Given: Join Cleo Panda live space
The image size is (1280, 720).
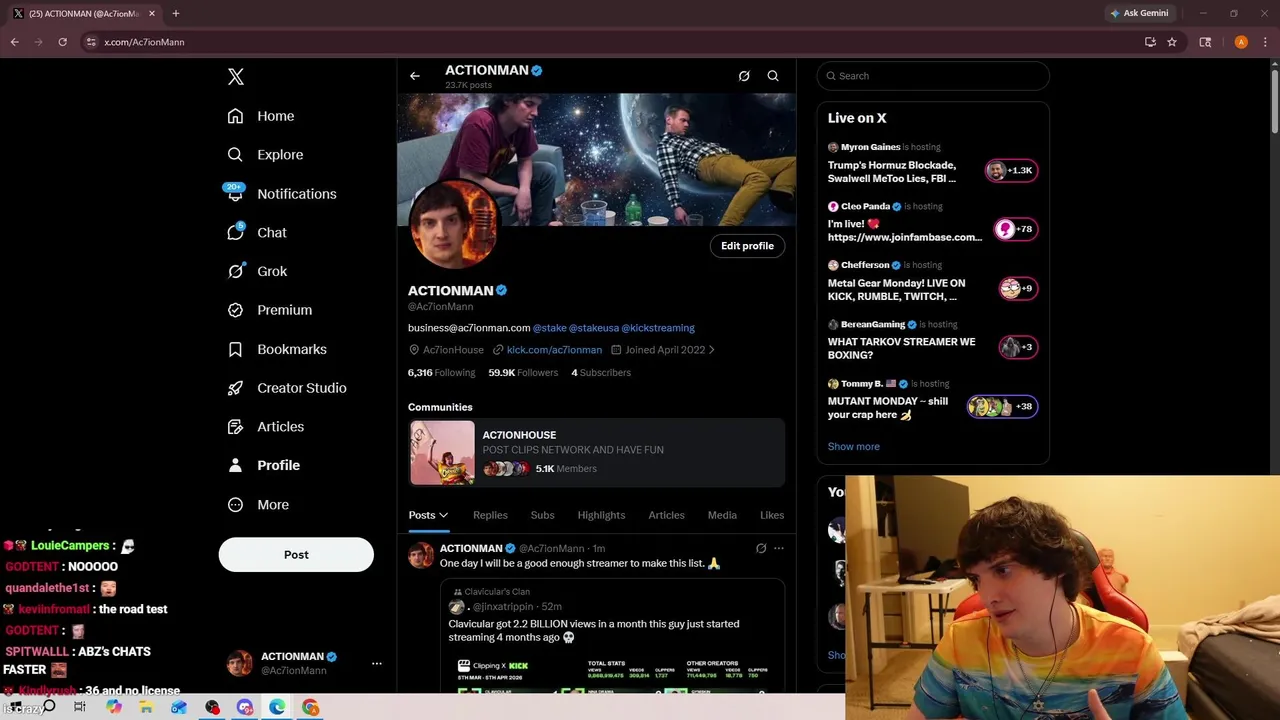Looking at the screenshot, I should tap(933, 224).
